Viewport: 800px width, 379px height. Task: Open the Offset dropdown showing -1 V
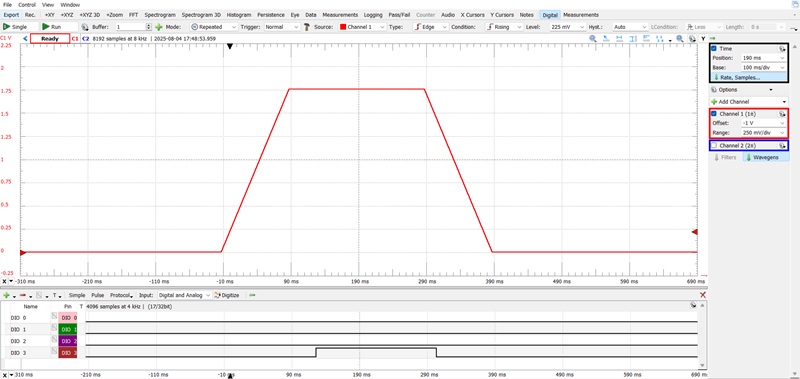point(764,123)
